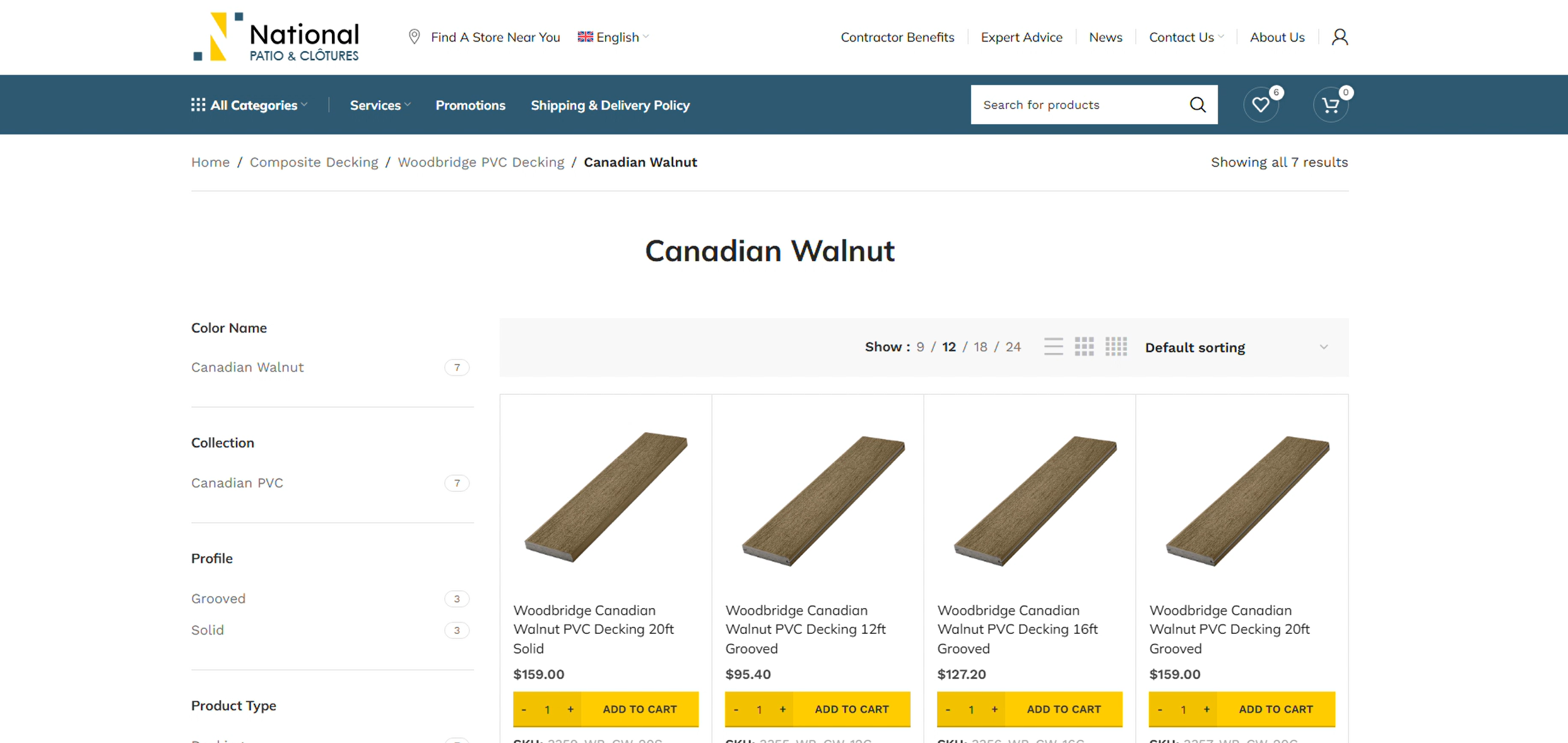Image resolution: width=1568 pixels, height=743 pixels.
Task: Add the 12ft Grooved decking to cart
Action: 851,710
